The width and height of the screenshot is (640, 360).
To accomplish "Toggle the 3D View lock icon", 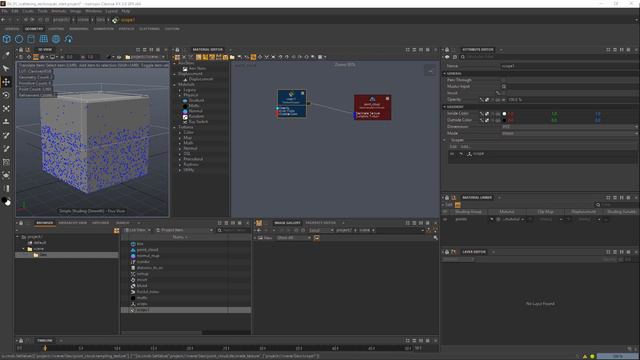I will 21,50.
